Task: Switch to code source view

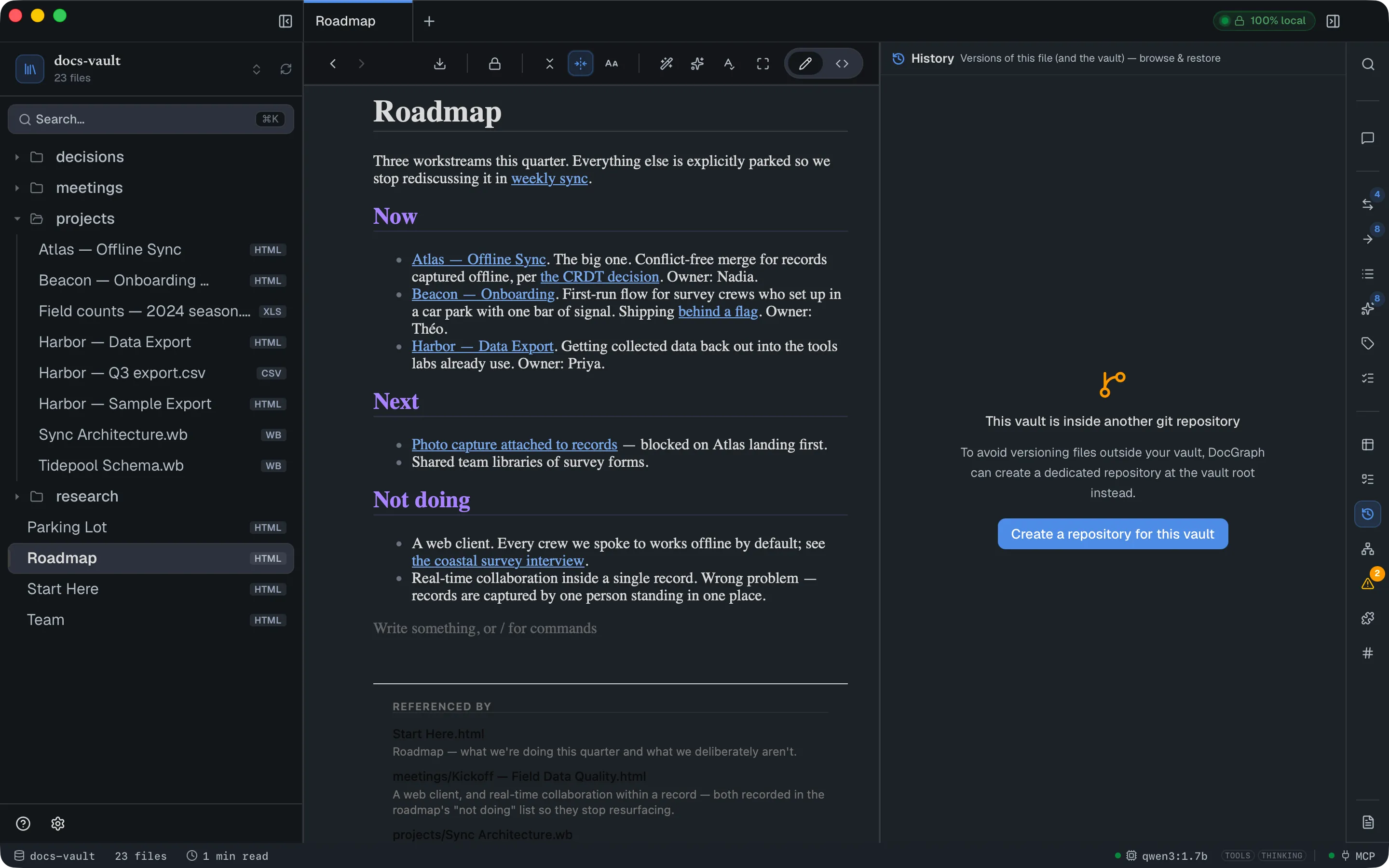Action: click(842, 64)
